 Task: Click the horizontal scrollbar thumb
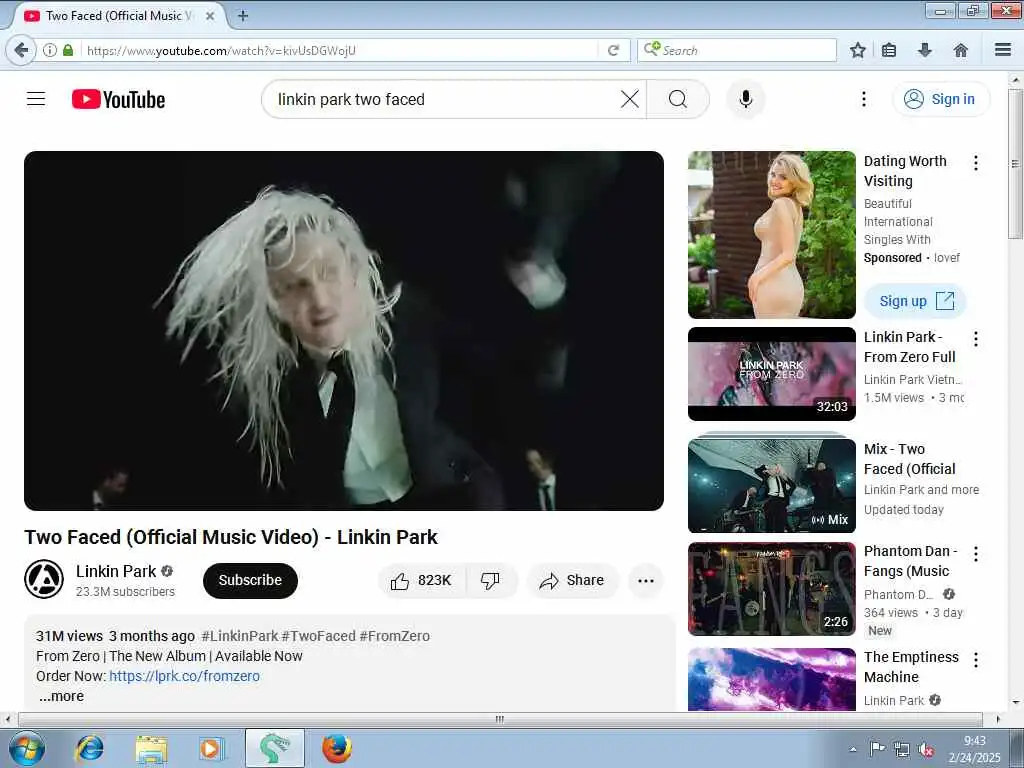tap(500, 719)
